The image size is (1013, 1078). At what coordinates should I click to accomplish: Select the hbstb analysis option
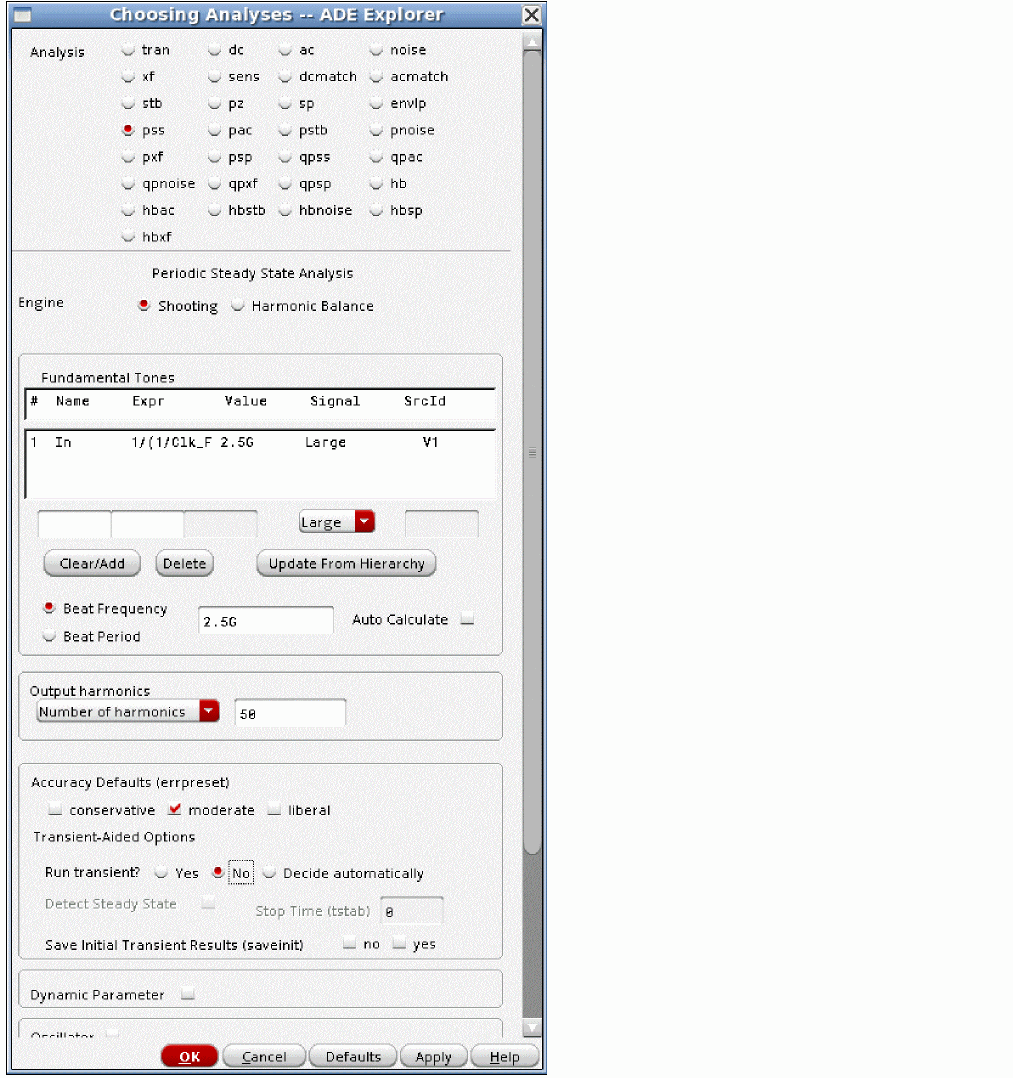(215, 210)
